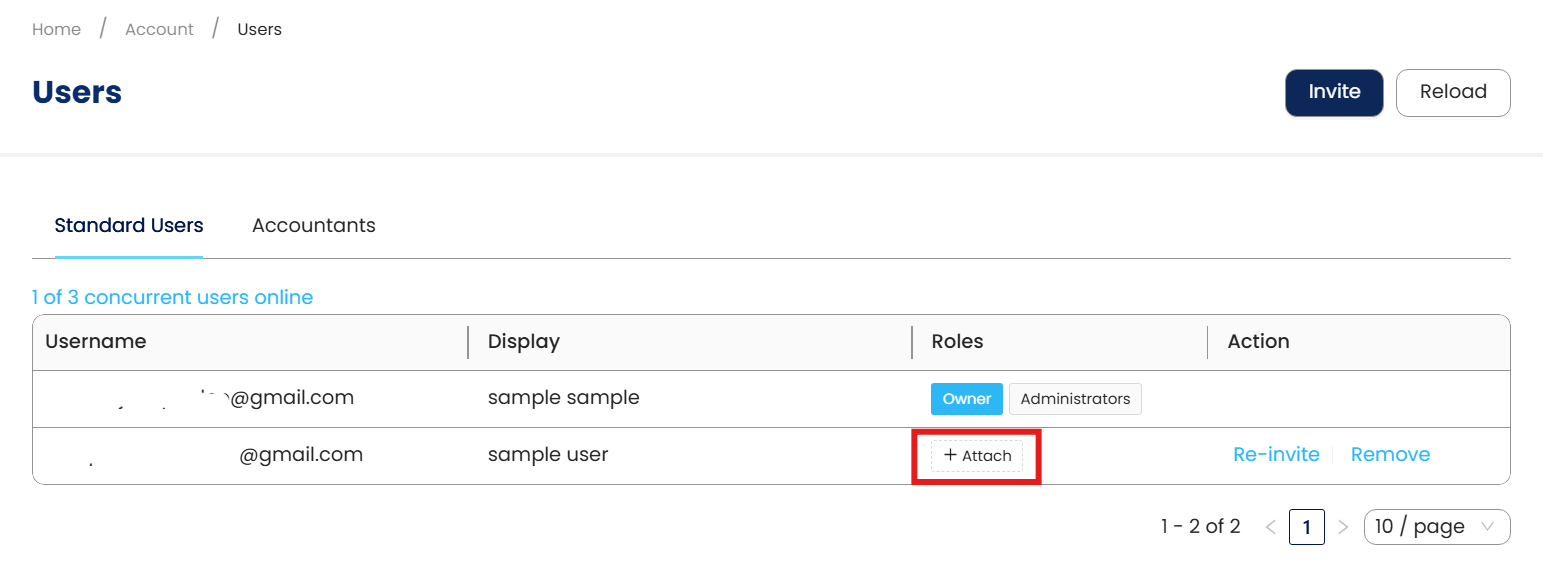Click the Owner role tag
The height and width of the screenshot is (577, 1543).
click(967, 399)
